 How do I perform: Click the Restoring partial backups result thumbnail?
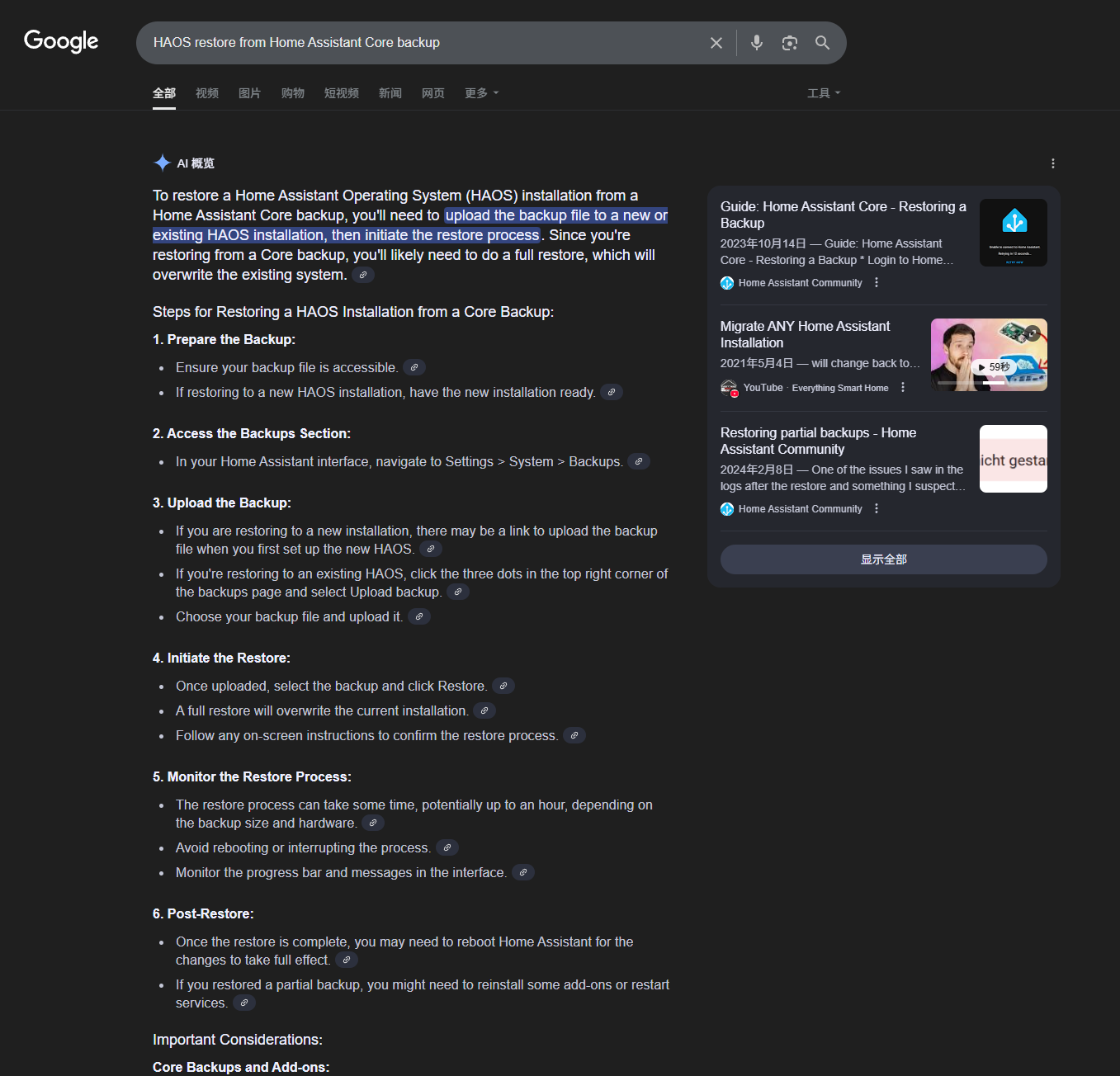(1014, 459)
